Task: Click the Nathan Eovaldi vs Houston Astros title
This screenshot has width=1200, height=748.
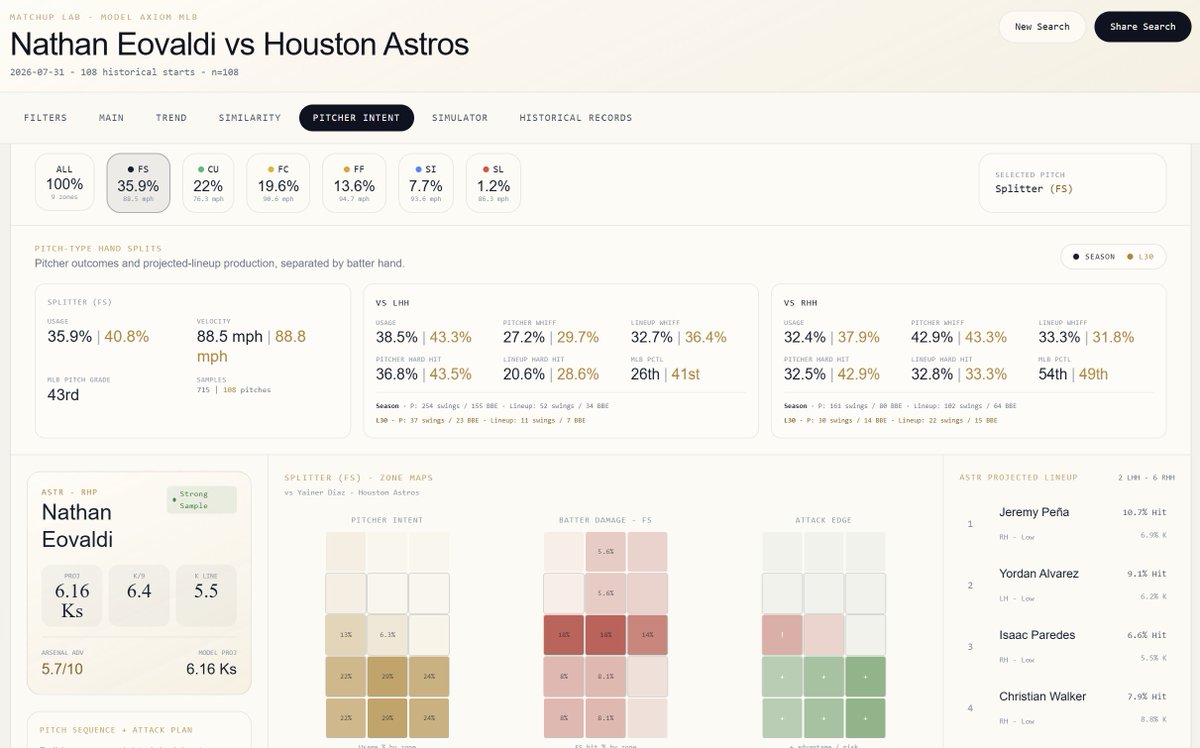Action: pyautogui.click(x=239, y=44)
